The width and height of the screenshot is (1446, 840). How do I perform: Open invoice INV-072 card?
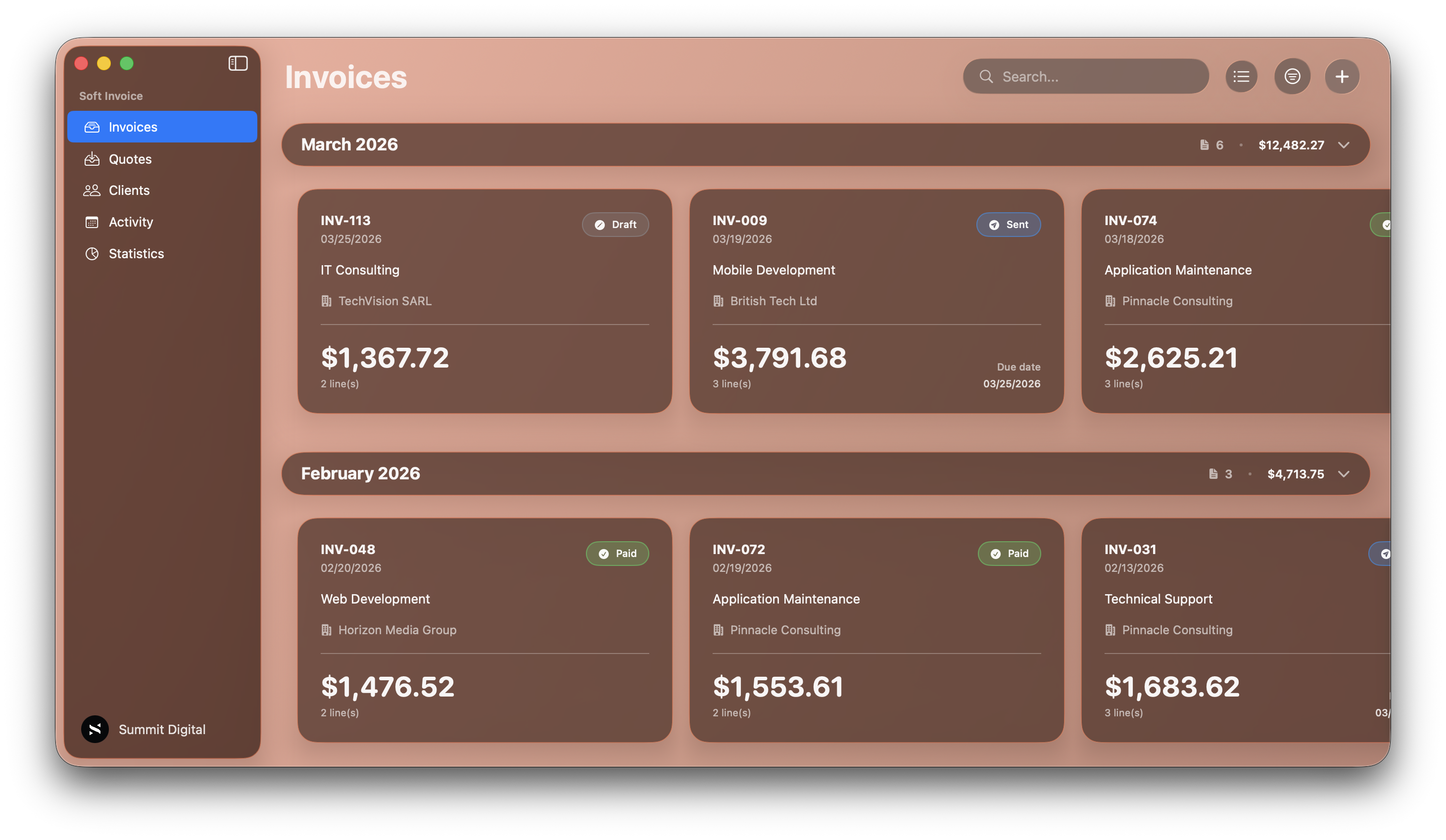coord(876,630)
